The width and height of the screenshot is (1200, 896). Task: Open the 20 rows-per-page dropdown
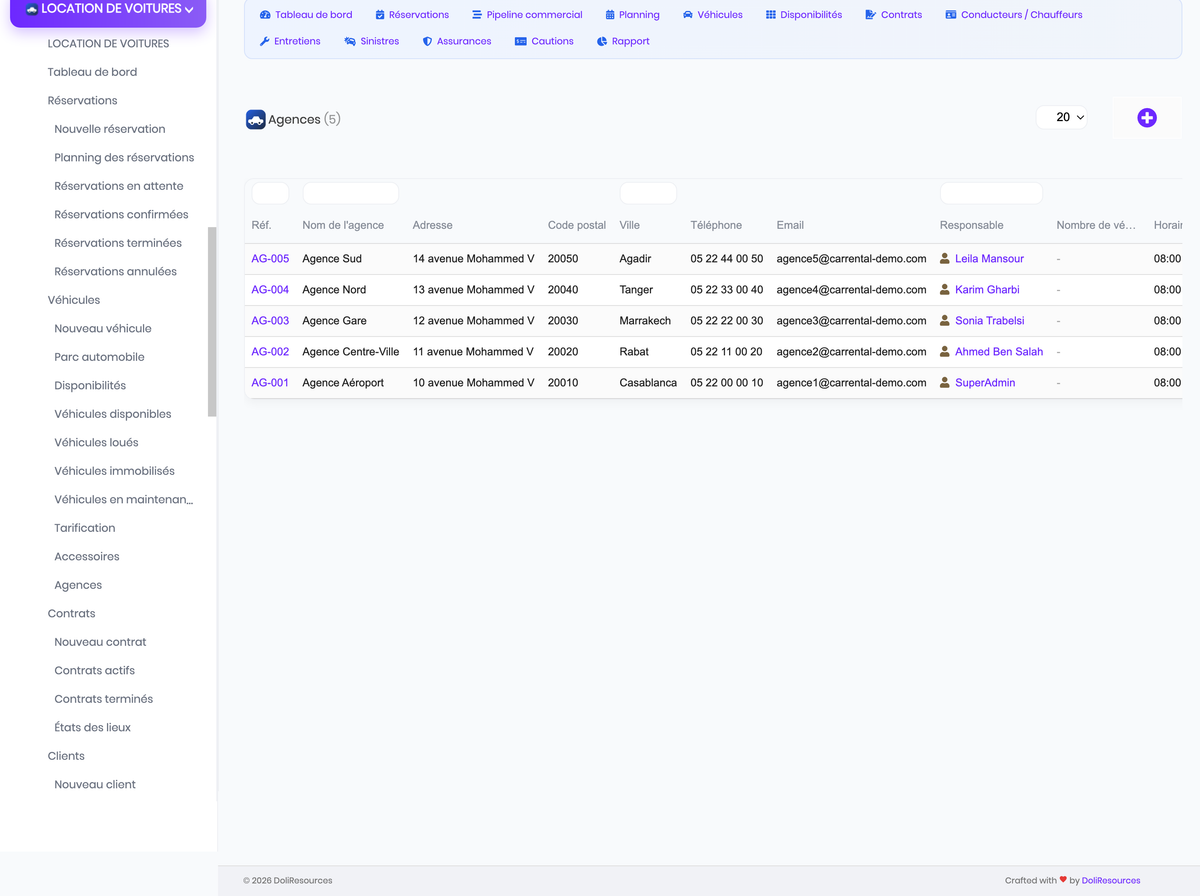(x=1062, y=118)
